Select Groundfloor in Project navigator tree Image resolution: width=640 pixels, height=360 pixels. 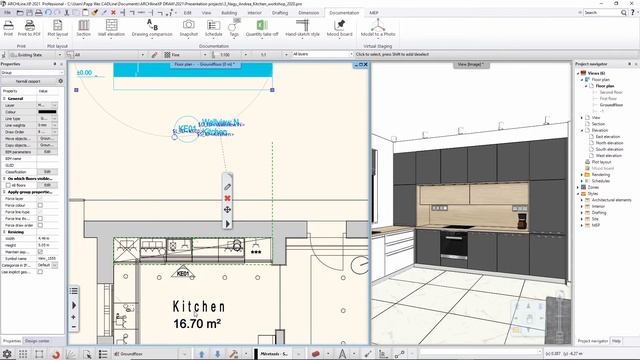click(x=611, y=105)
